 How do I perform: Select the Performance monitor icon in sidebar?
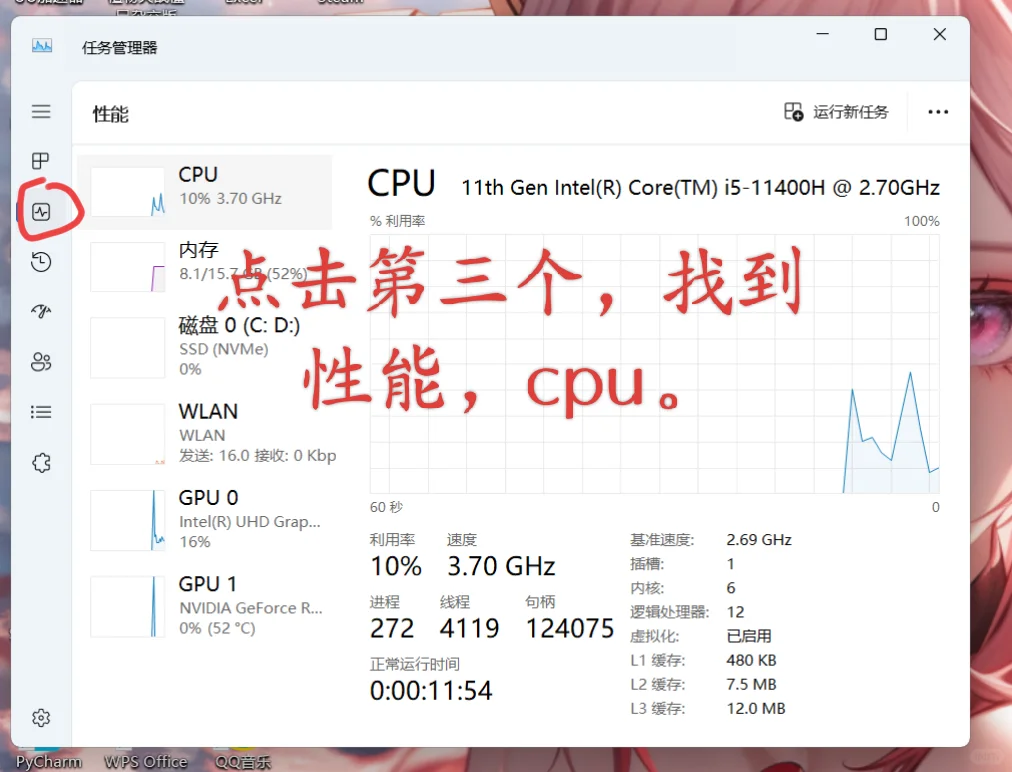[41, 211]
